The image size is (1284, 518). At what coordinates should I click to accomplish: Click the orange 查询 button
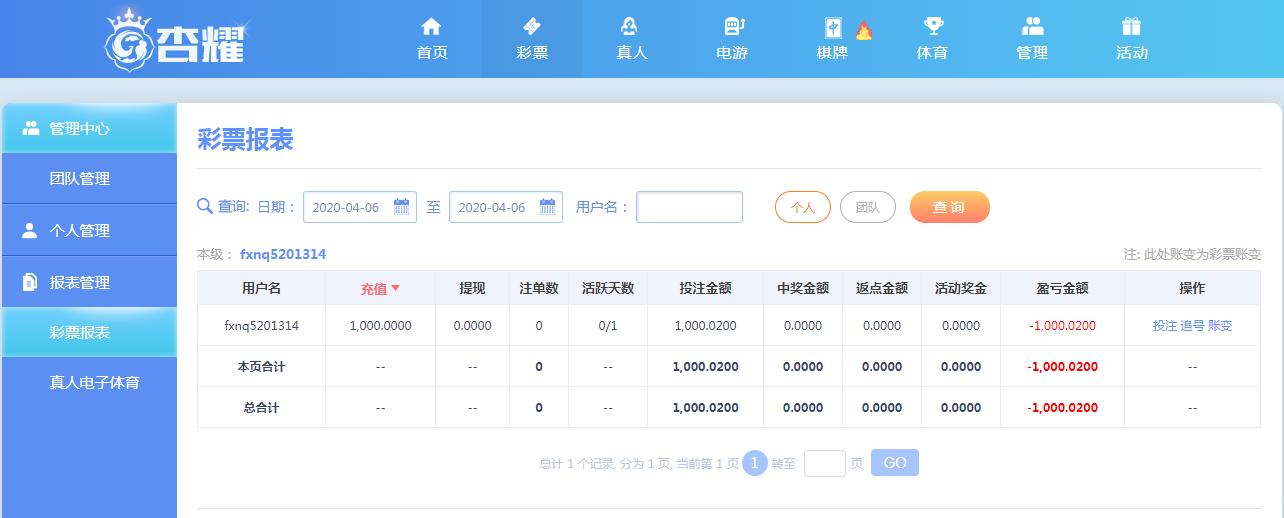[x=949, y=207]
